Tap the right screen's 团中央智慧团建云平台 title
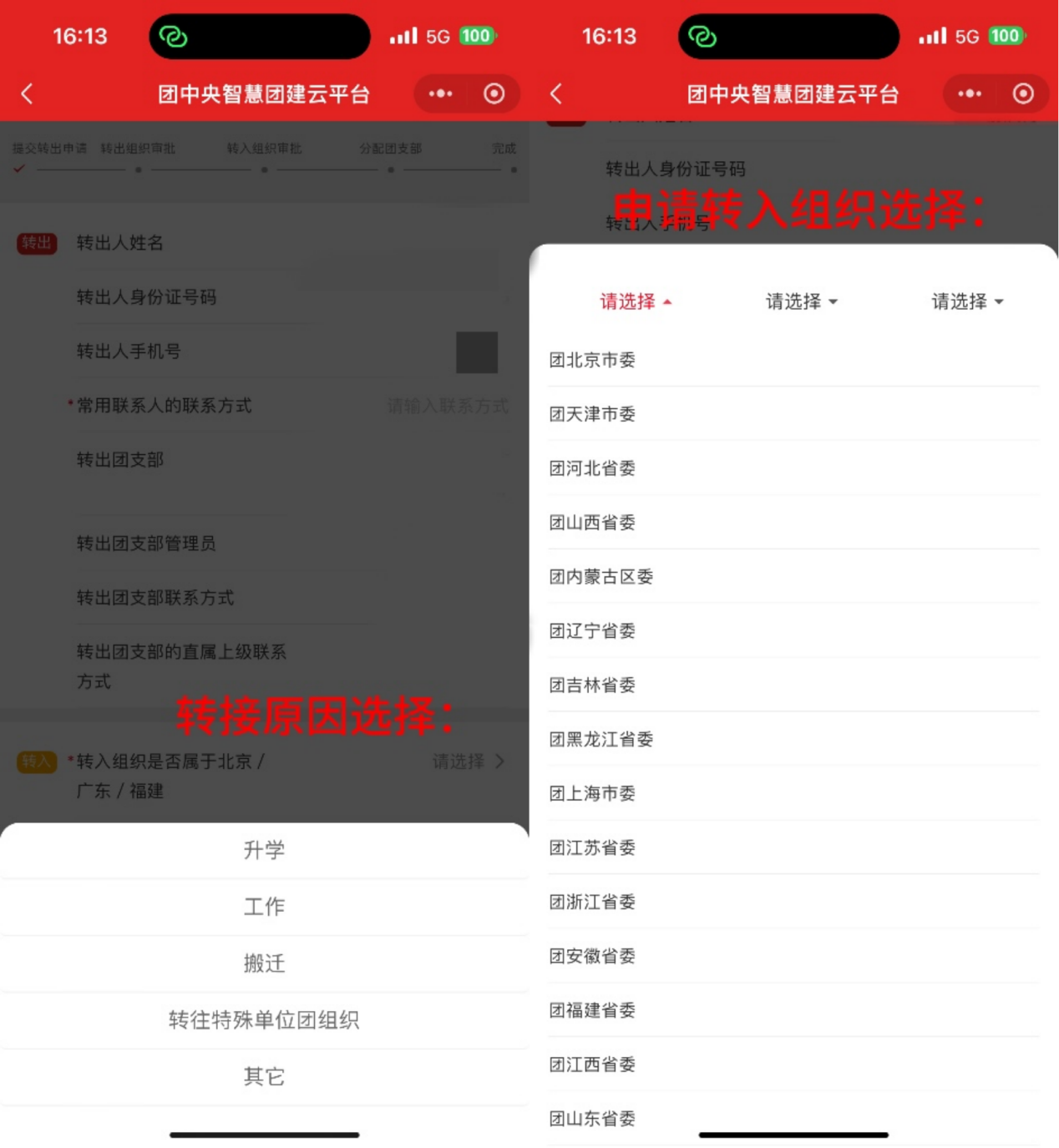The image size is (1059, 1148). 793,94
